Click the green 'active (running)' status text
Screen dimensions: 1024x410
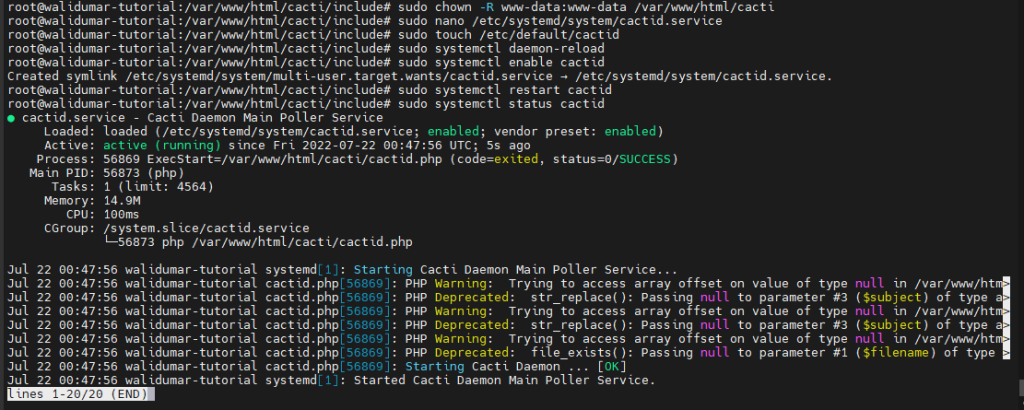coord(162,146)
